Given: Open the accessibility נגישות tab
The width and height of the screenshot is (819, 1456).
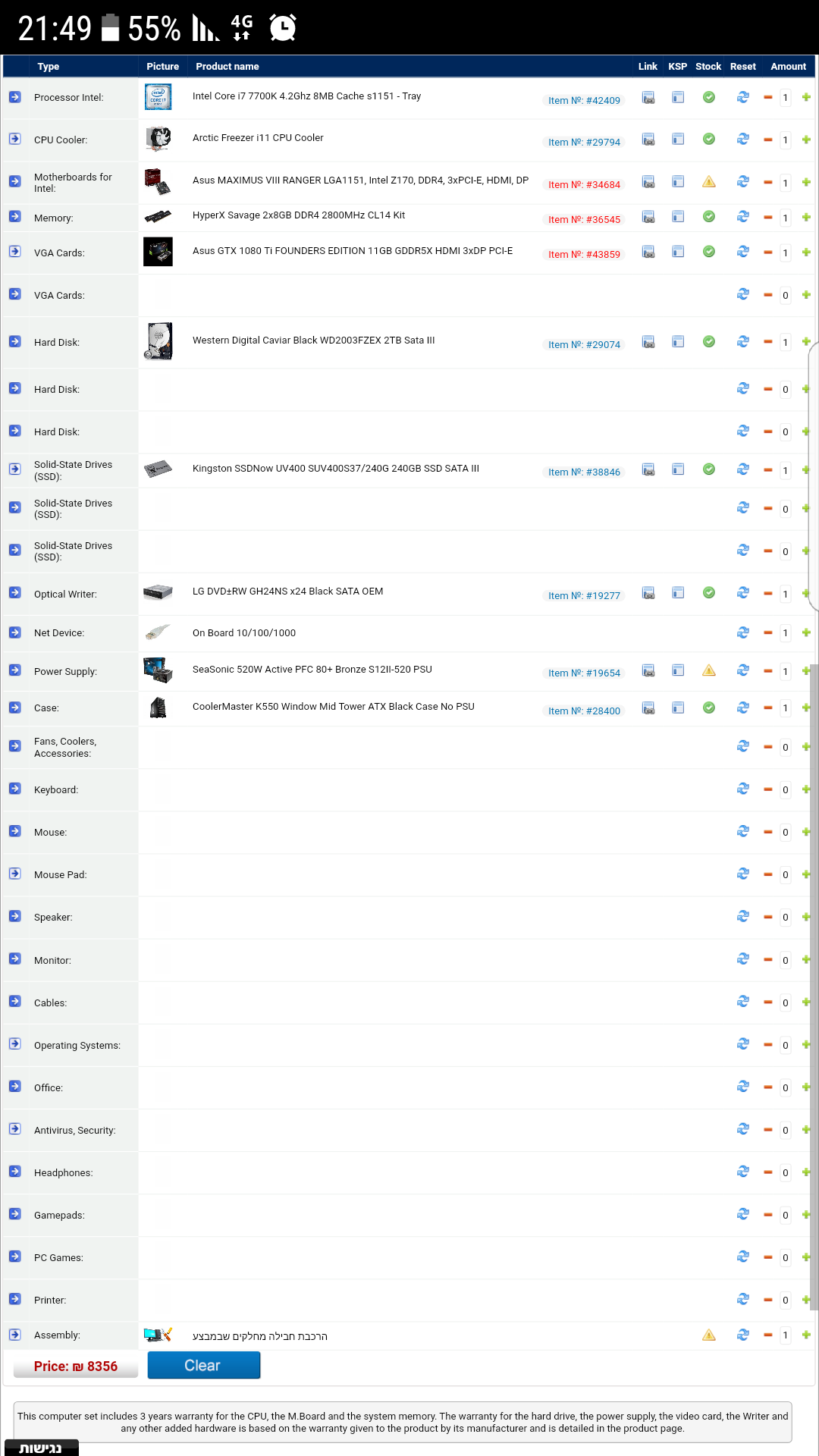Looking at the screenshot, I should click(x=41, y=1447).
